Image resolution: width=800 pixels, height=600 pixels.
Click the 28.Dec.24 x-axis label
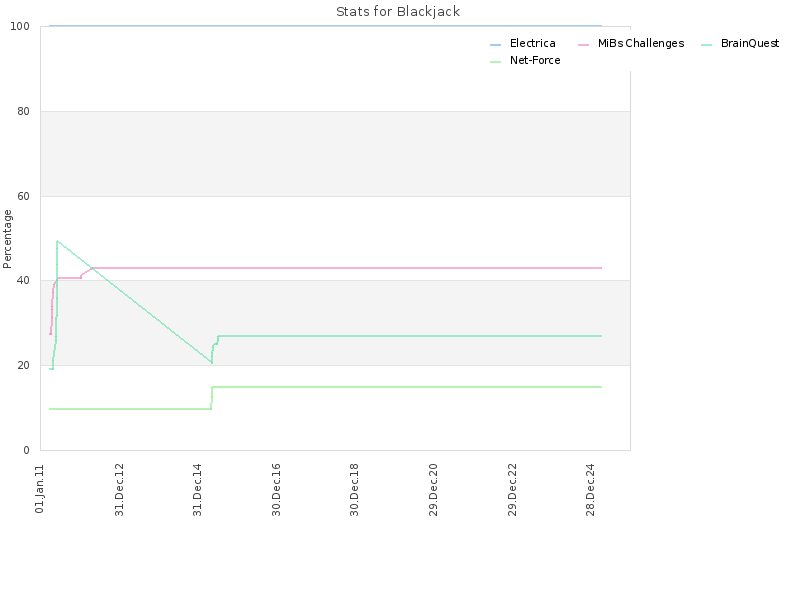590,490
